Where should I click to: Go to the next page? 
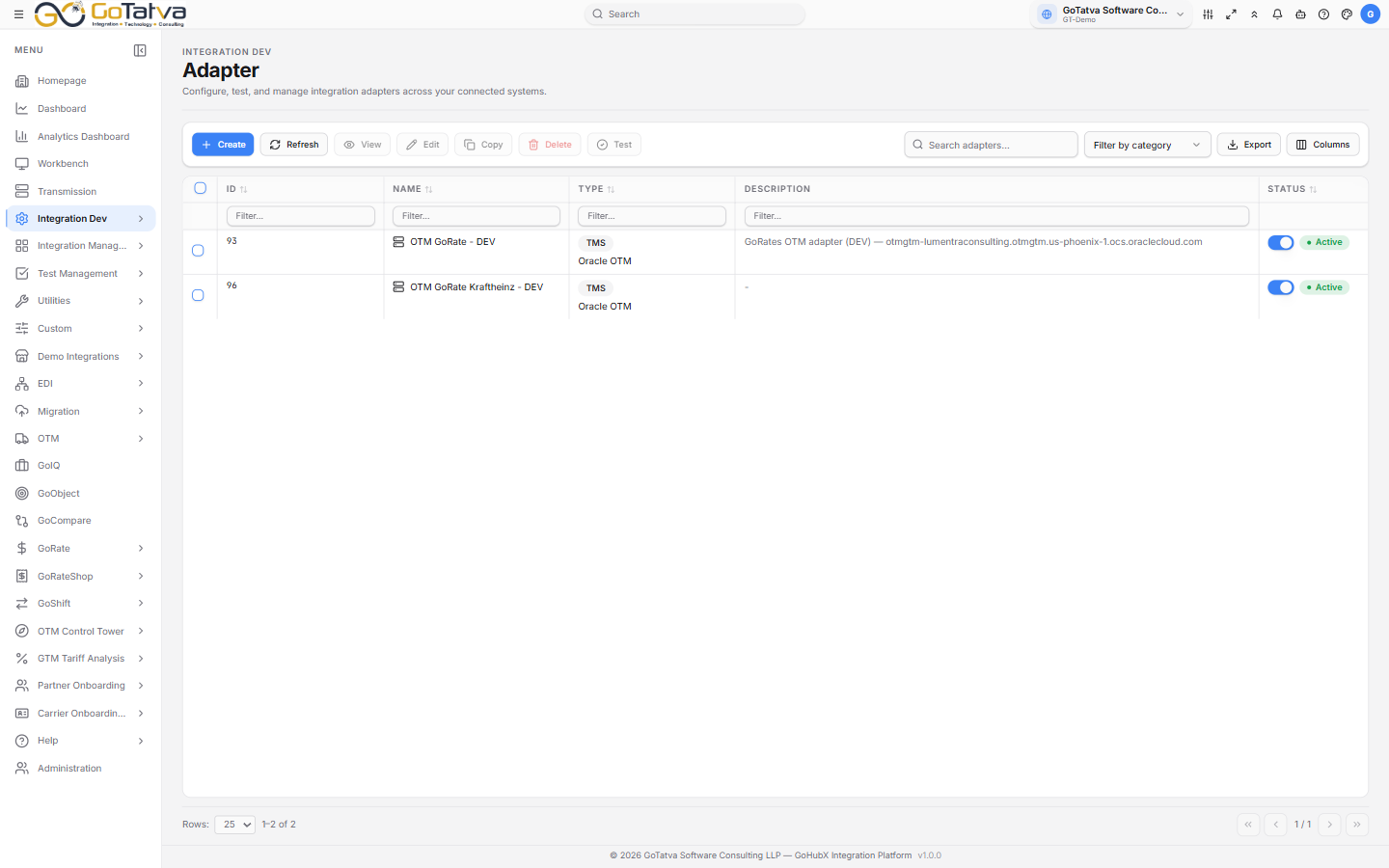point(1329,825)
